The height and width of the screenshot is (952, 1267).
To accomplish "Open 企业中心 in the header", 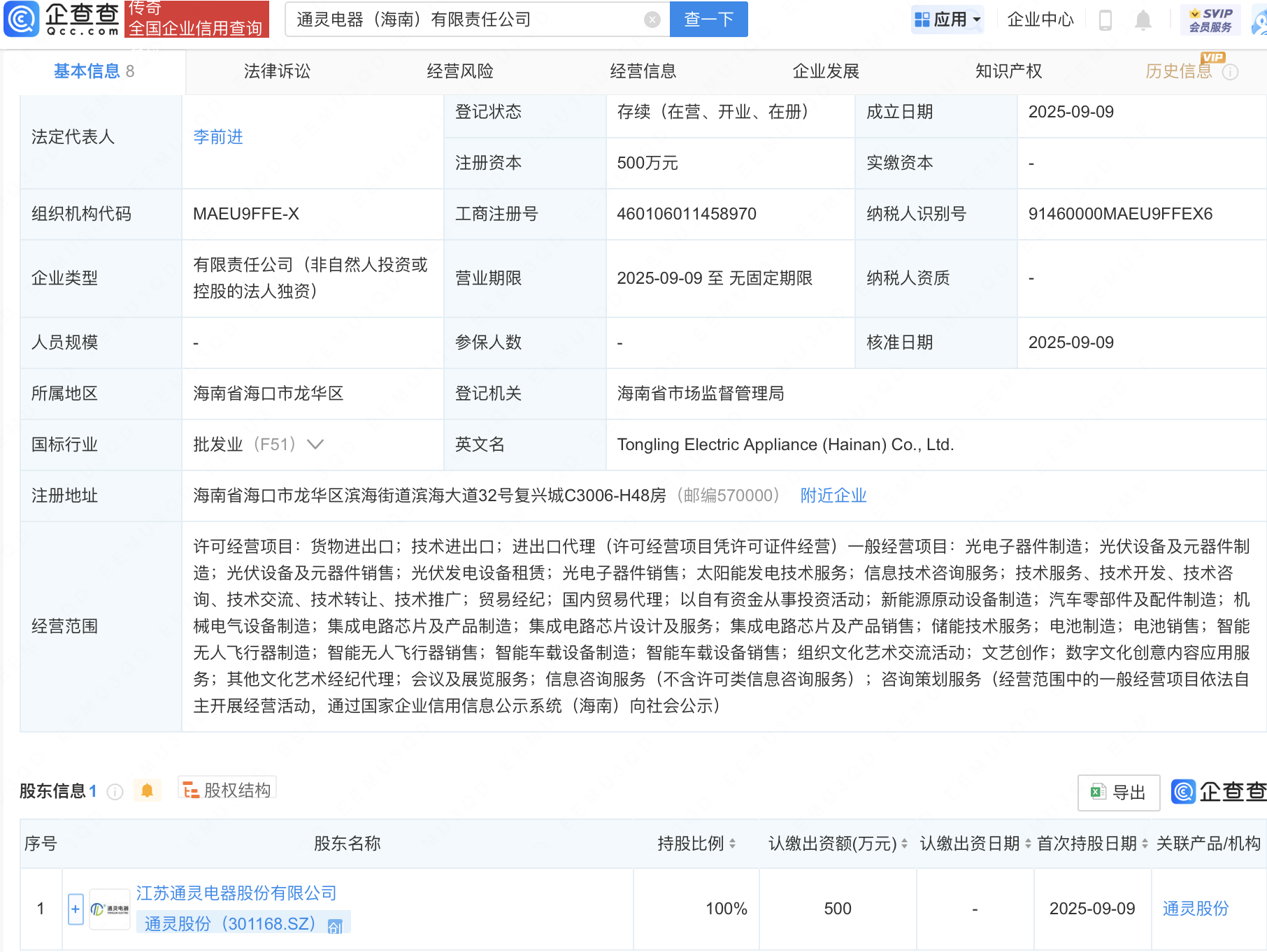I will [x=1040, y=20].
